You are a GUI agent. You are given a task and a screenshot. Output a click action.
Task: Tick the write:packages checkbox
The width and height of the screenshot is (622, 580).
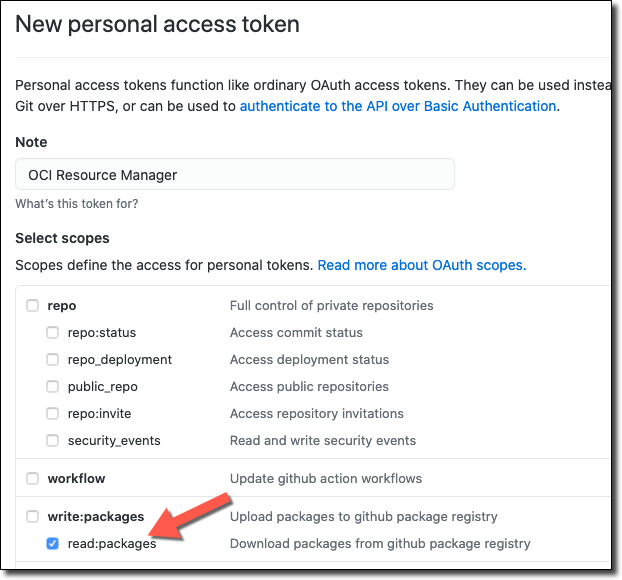click(33, 517)
